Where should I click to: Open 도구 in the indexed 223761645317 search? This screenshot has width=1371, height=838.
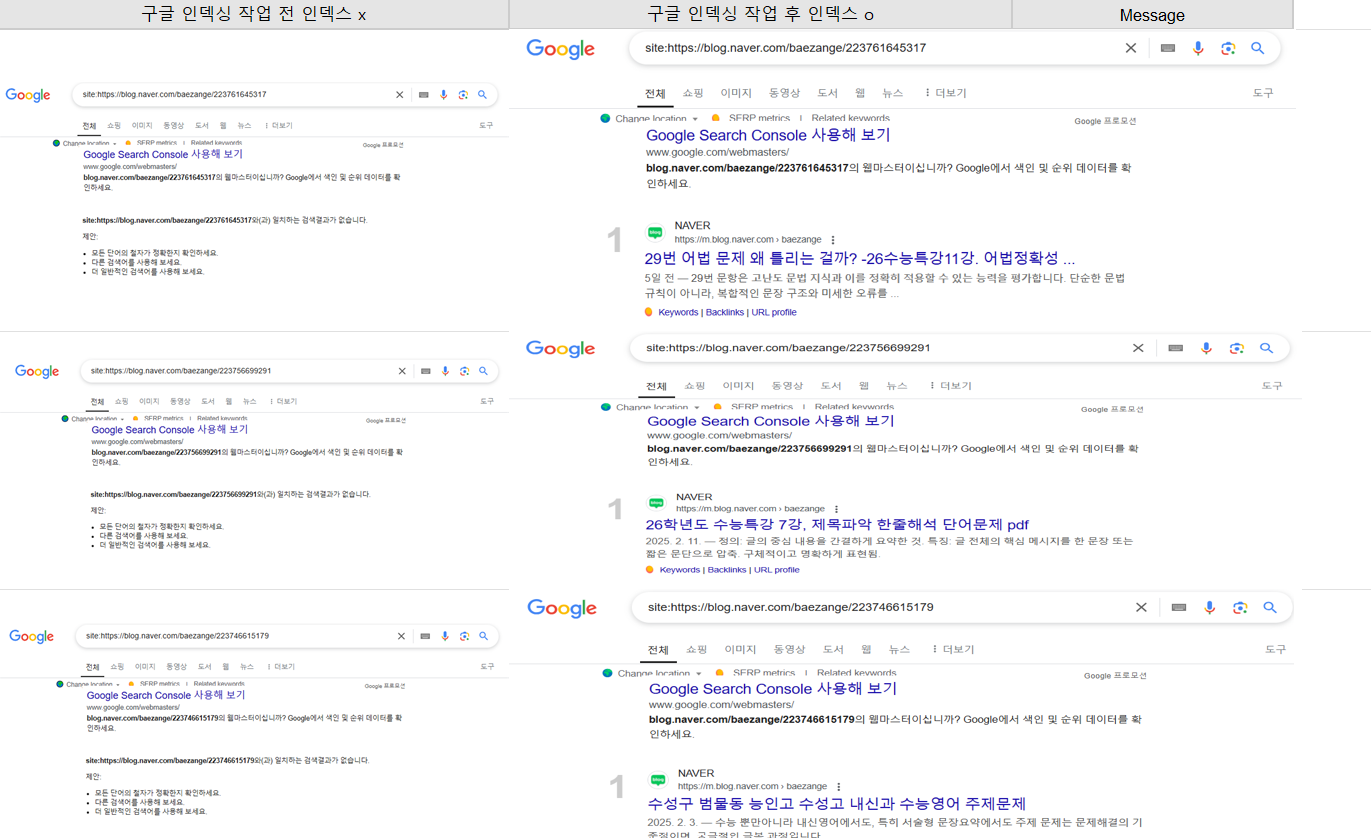[1263, 93]
